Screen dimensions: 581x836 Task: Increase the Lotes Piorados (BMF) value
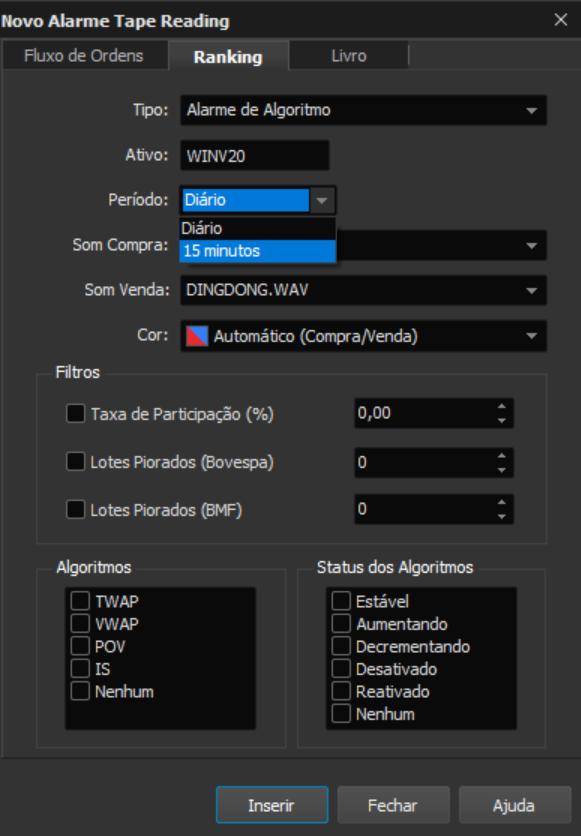pos(501,502)
